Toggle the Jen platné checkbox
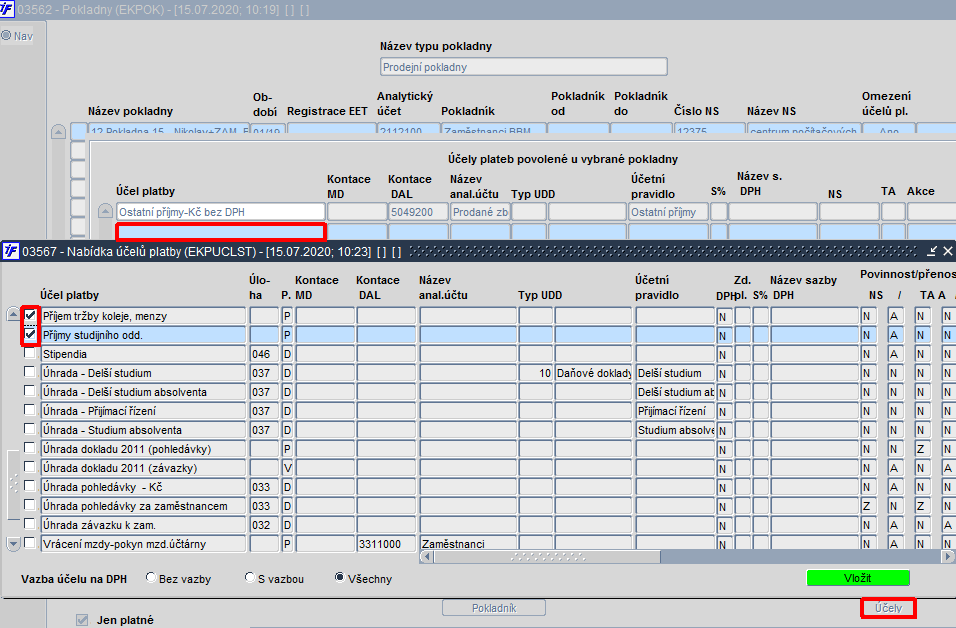Image resolution: width=956 pixels, height=628 pixels. point(82,620)
